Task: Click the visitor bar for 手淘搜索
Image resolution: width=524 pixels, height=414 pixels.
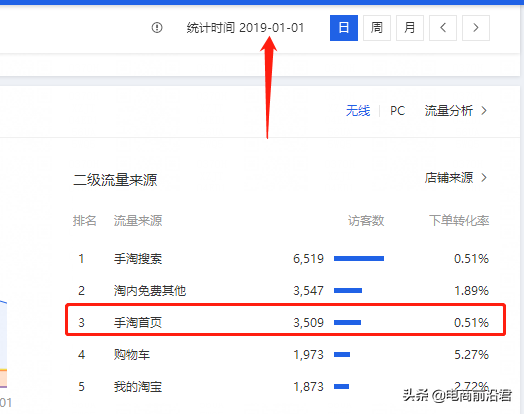Action: coord(359,258)
